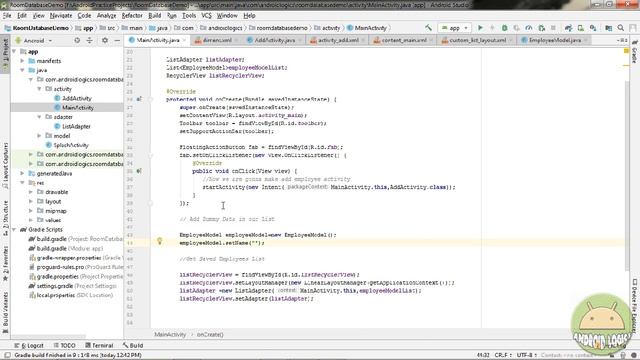The height and width of the screenshot is (360, 640).
Task: Toggle tool window quick-access icon bottom-left
Action: click(x=7, y=355)
